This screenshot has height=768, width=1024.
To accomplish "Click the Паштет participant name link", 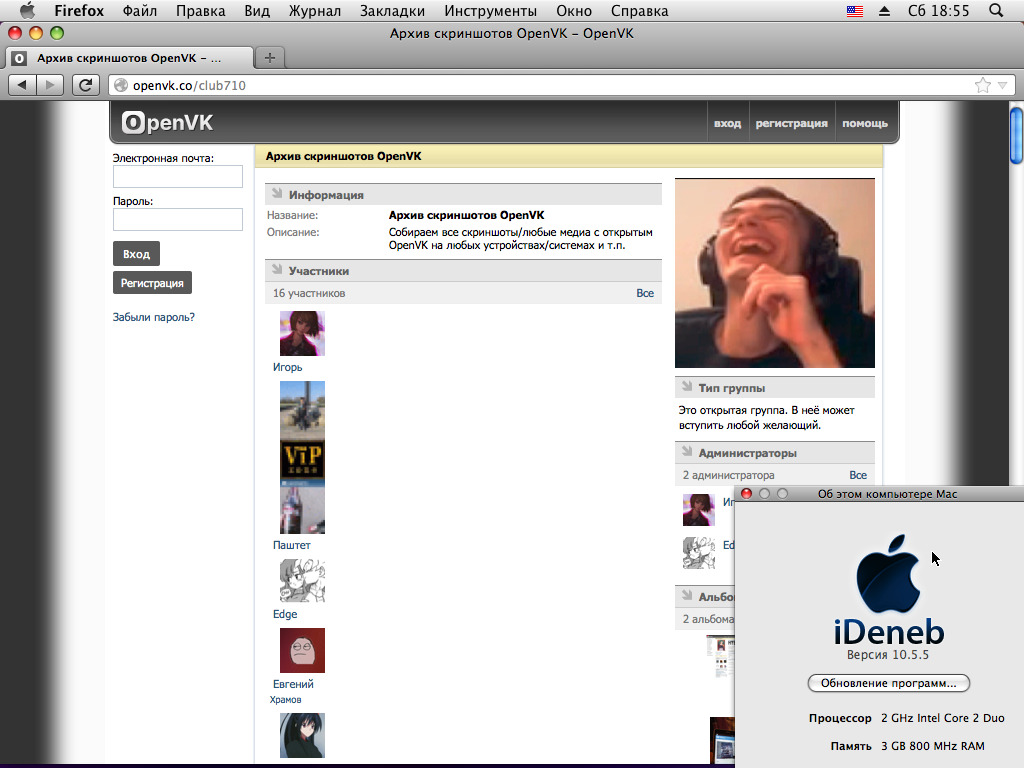I will (291, 545).
